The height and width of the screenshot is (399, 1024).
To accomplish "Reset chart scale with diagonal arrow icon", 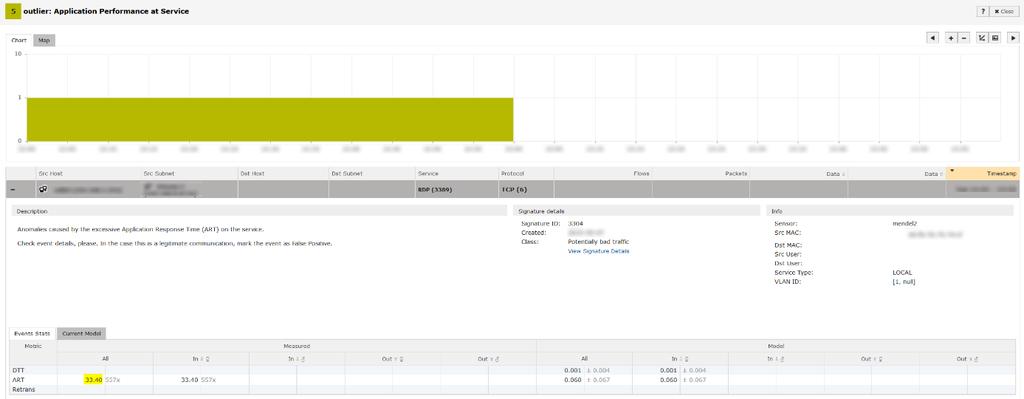I will pos(982,39).
